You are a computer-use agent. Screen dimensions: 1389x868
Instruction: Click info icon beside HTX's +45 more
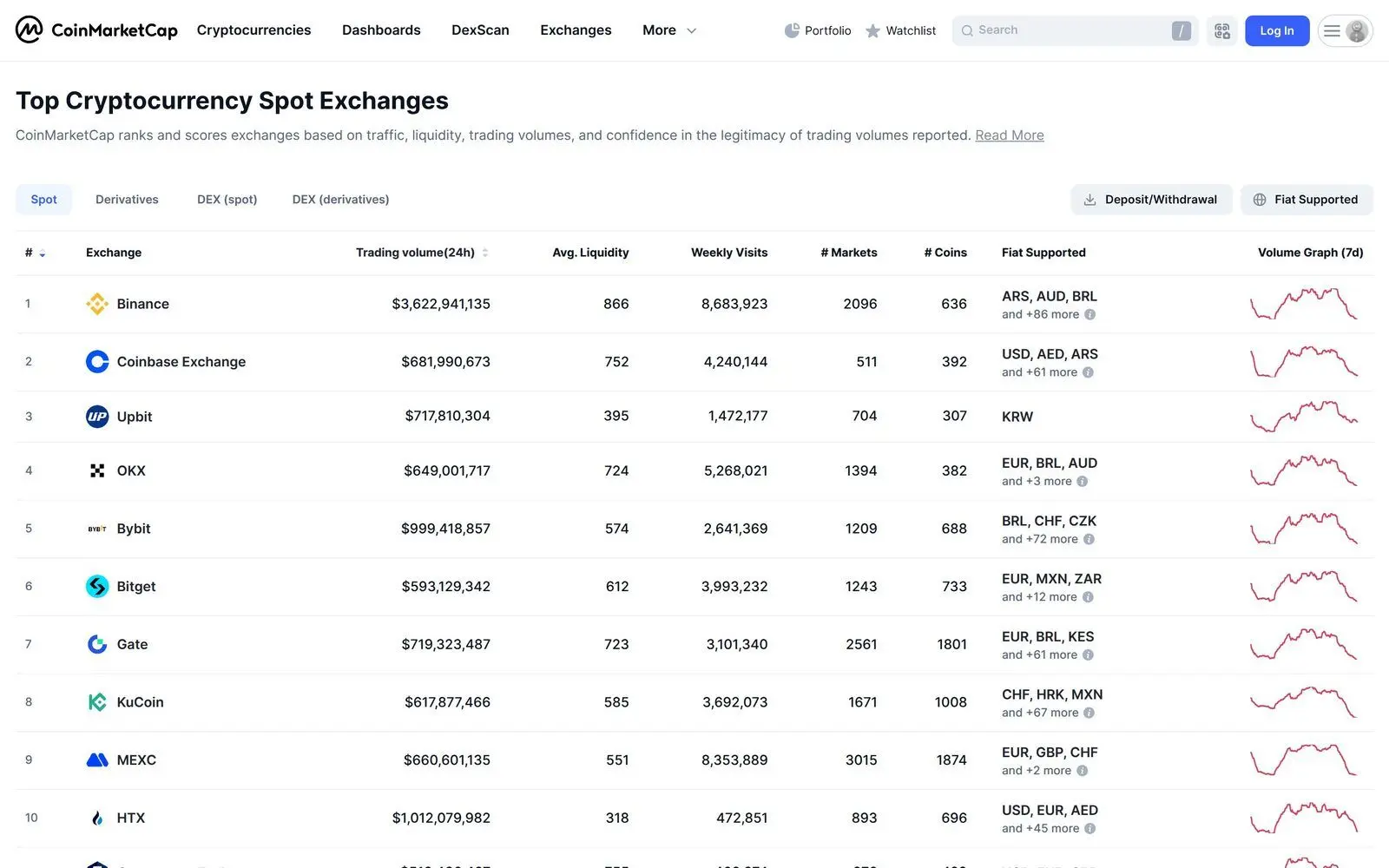pyautogui.click(x=1089, y=828)
